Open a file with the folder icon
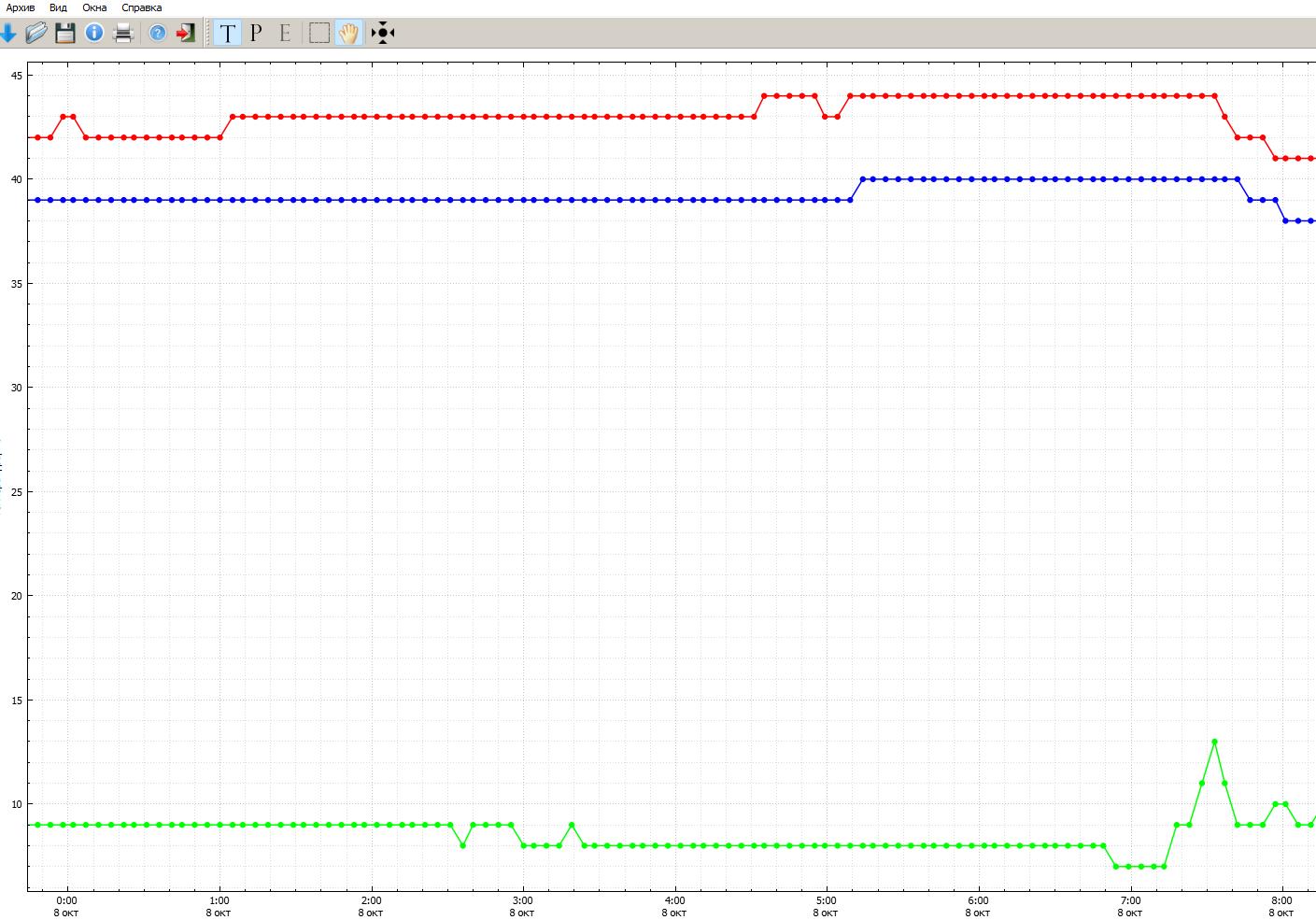The height and width of the screenshot is (920, 1316). point(35,34)
